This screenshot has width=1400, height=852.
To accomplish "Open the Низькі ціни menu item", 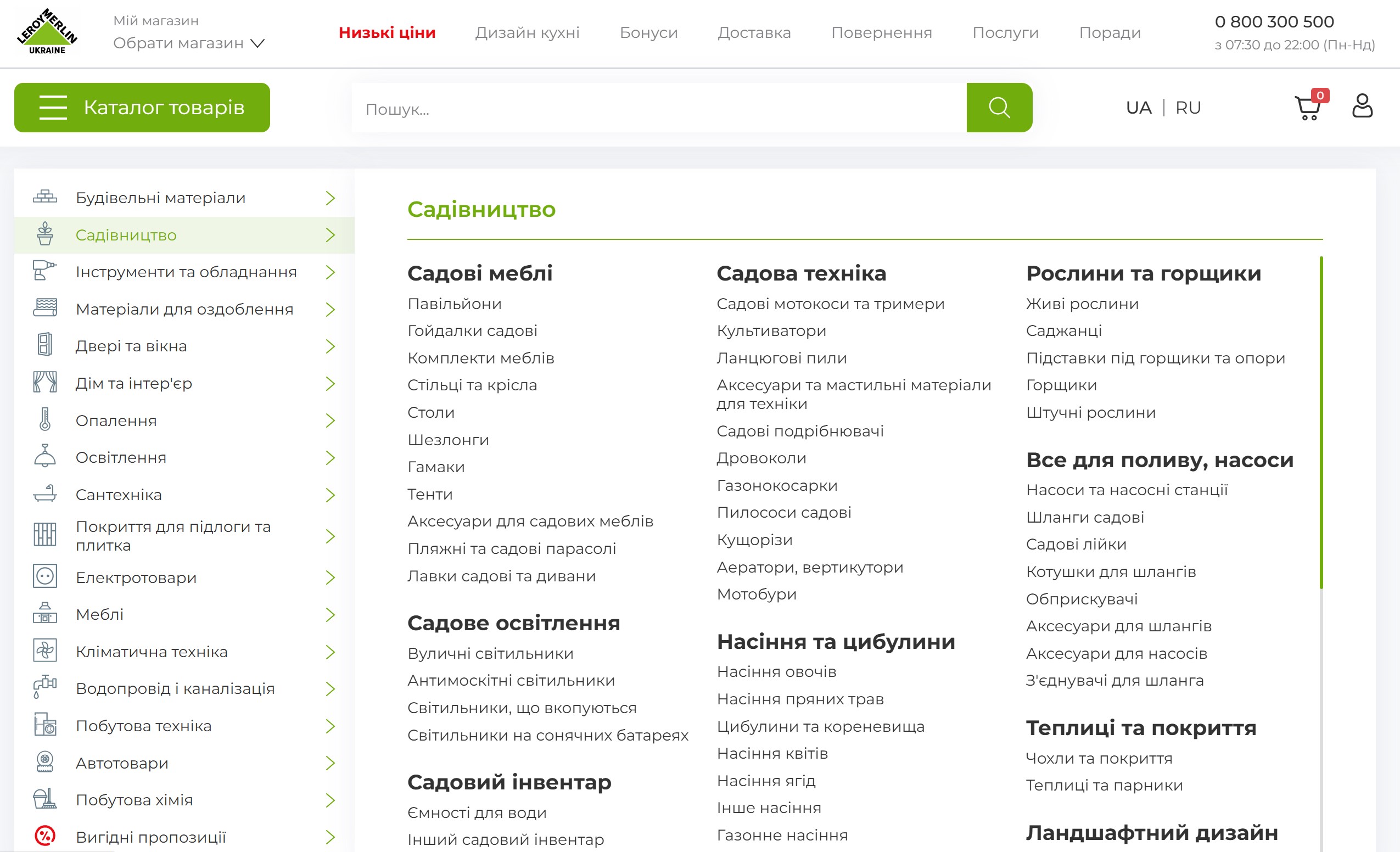I will click(x=387, y=32).
